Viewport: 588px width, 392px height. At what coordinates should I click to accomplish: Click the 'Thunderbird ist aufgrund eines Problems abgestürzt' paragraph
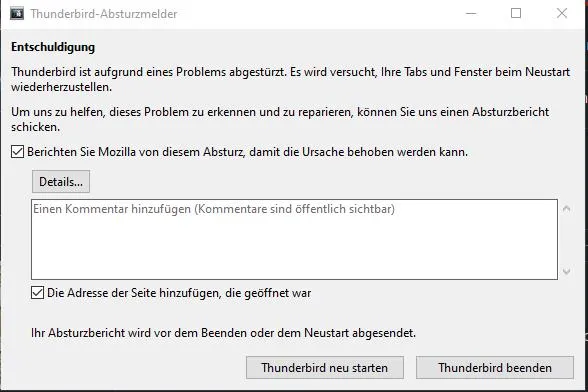(291, 79)
